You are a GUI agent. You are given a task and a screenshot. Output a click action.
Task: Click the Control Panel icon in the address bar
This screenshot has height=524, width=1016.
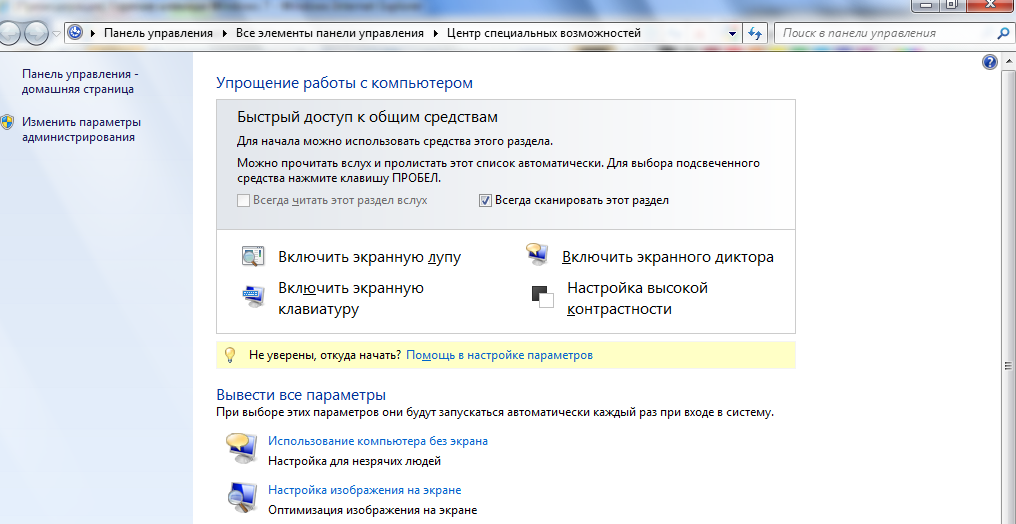[x=75, y=33]
